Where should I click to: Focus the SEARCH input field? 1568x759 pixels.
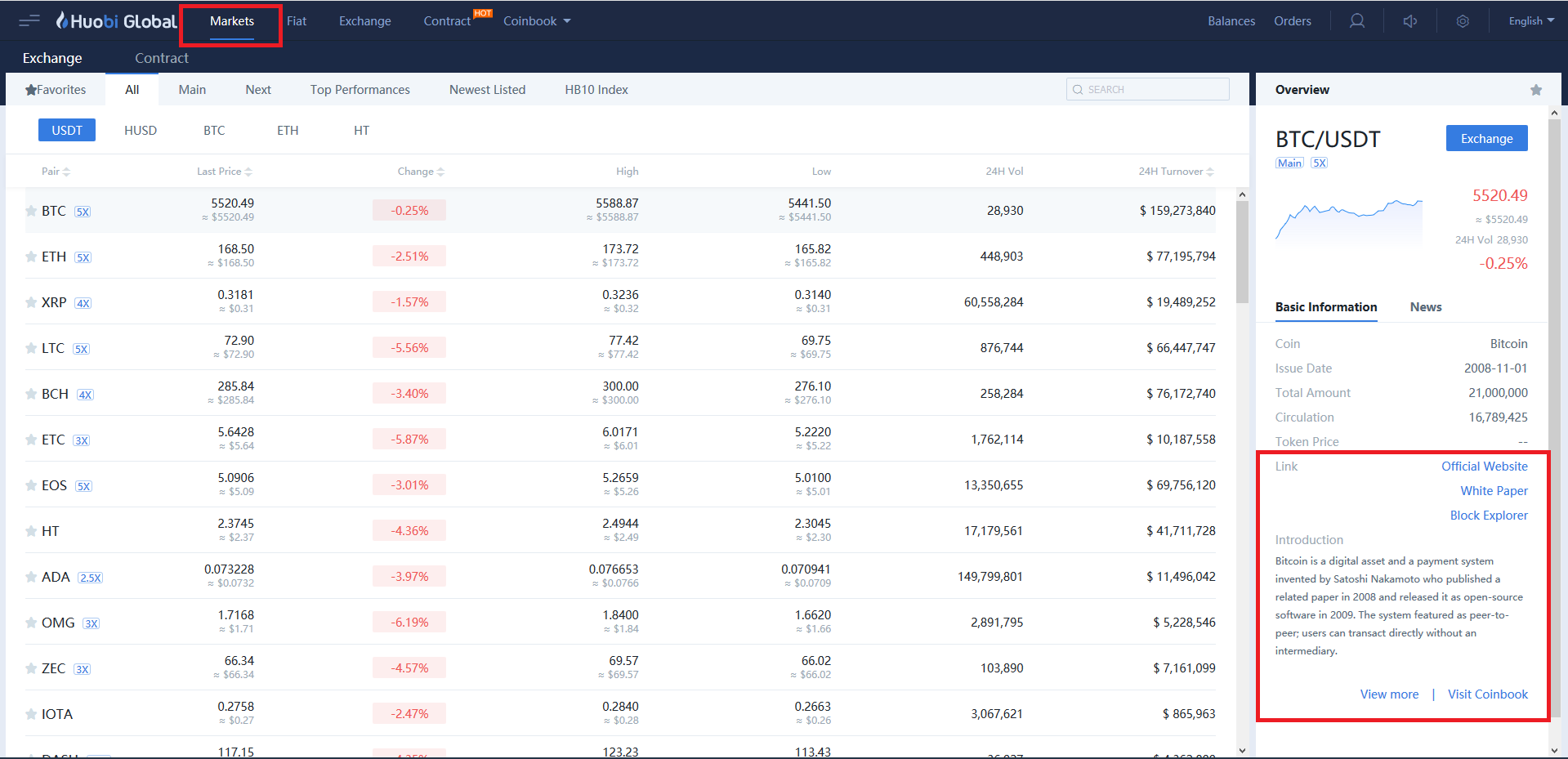[1148, 89]
